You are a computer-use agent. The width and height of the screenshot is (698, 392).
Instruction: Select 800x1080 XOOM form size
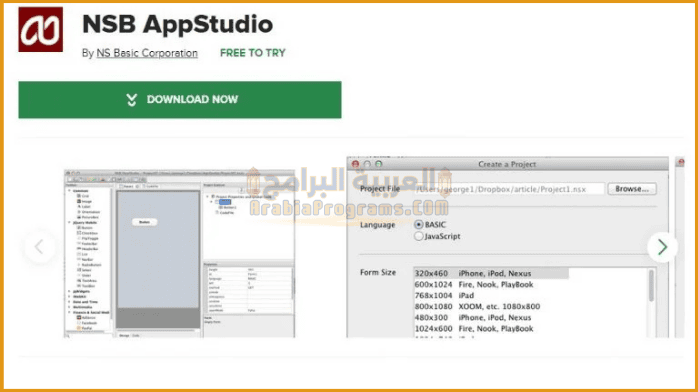pyautogui.click(x=477, y=307)
